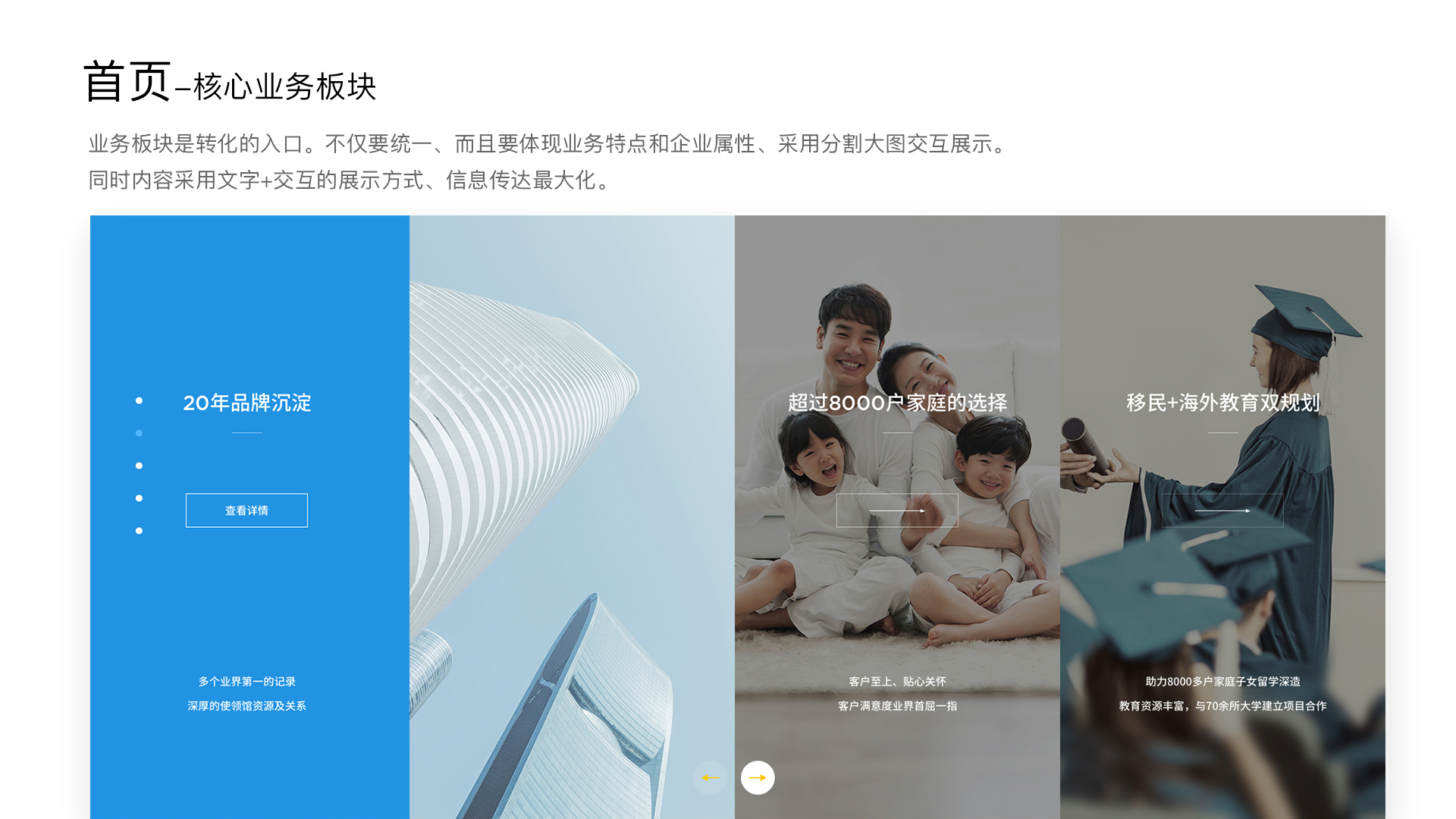This screenshot has height=819, width=1456.
Task: Select the third pagination dot
Action: click(x=139, y=466)
